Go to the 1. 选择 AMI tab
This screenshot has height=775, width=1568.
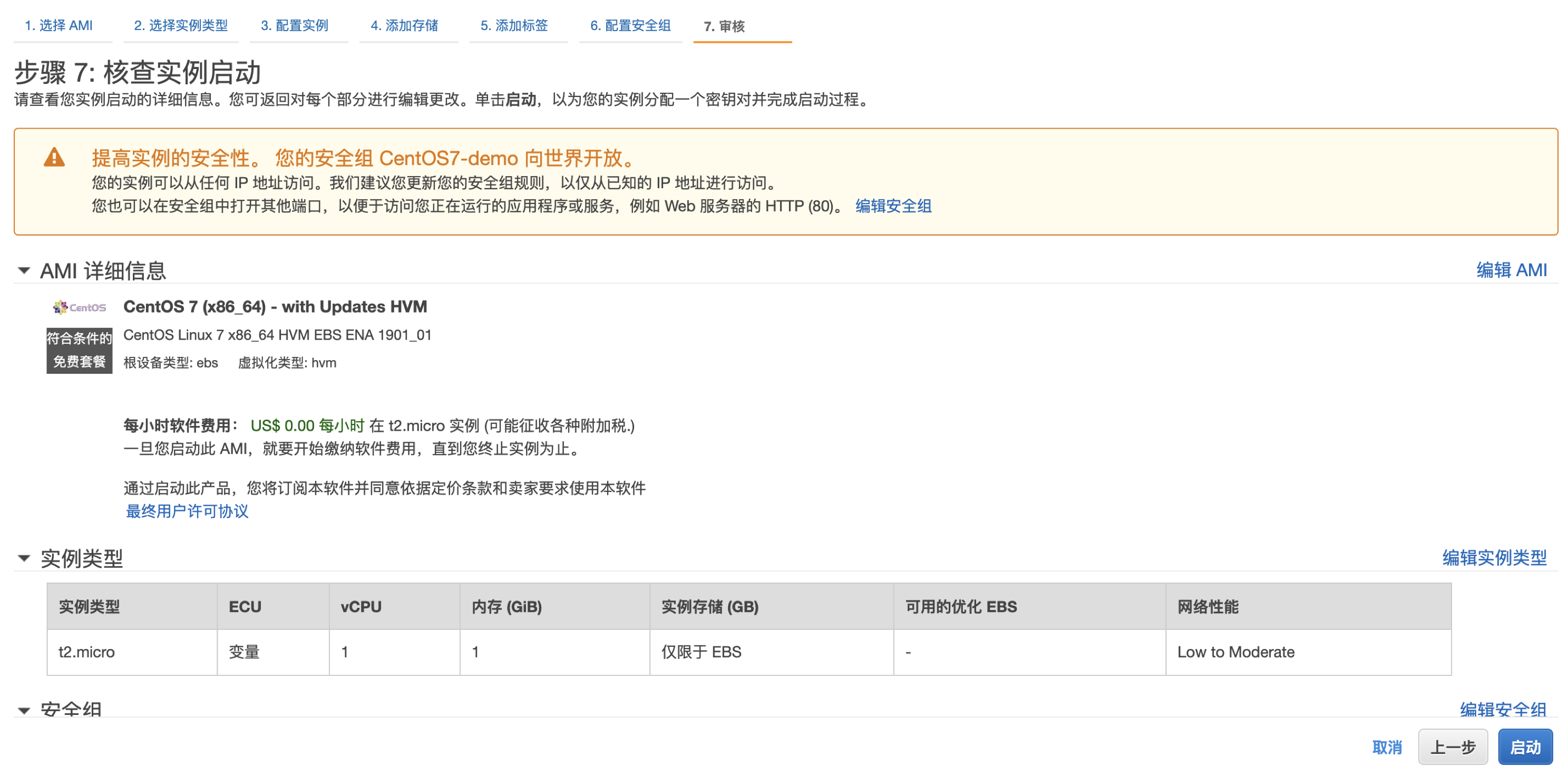tap(59, 25)
